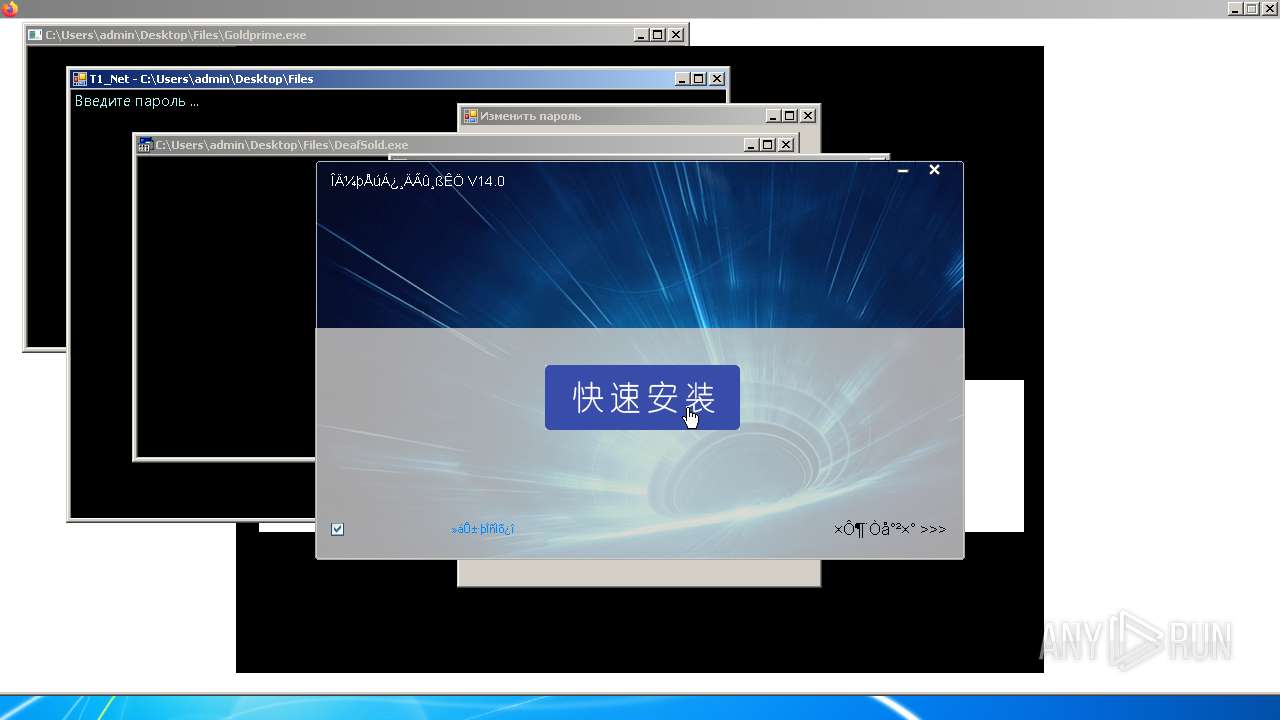Click the 'Введите пароль ...' prompt text

137,101
